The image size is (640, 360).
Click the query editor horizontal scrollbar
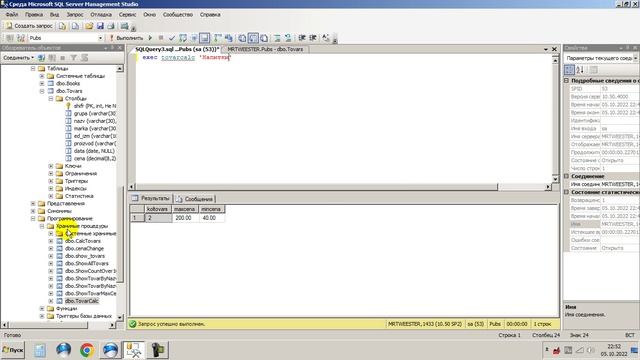pyautogui.click(x=317, y=187)
